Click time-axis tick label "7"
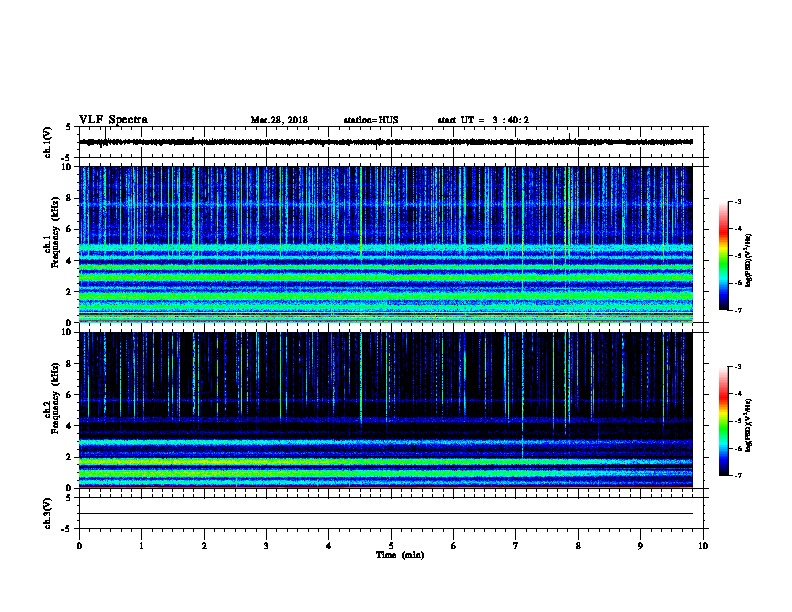792x612 pixels. [516, 546]
